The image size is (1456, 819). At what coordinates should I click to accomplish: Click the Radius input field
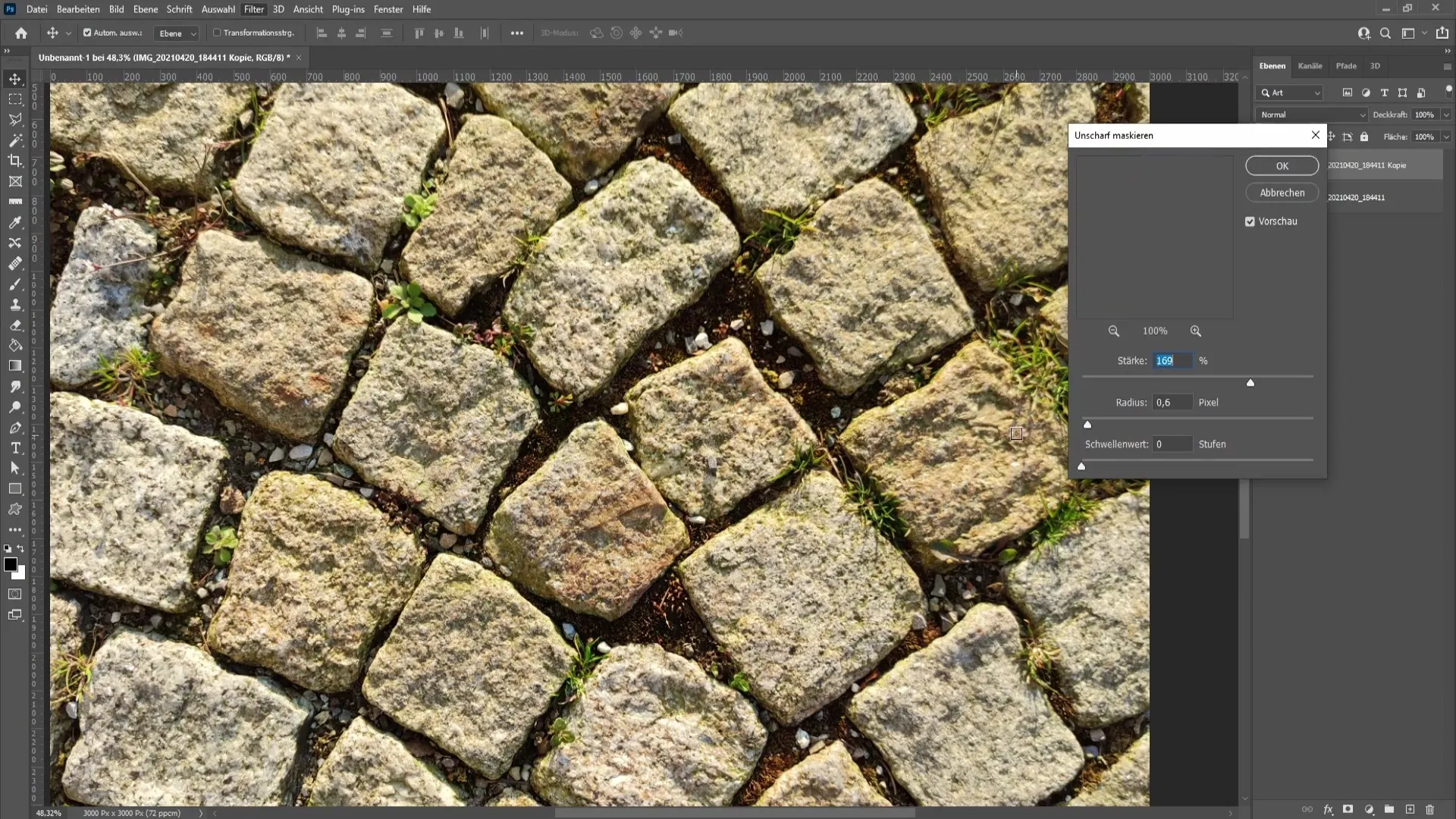pos(1172,402)
